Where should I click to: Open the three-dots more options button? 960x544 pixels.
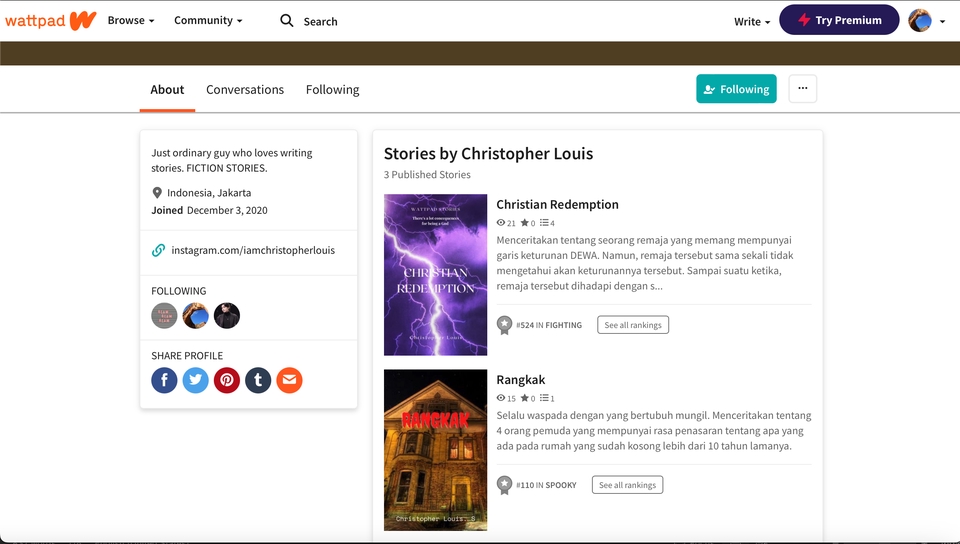pos(802,89)
